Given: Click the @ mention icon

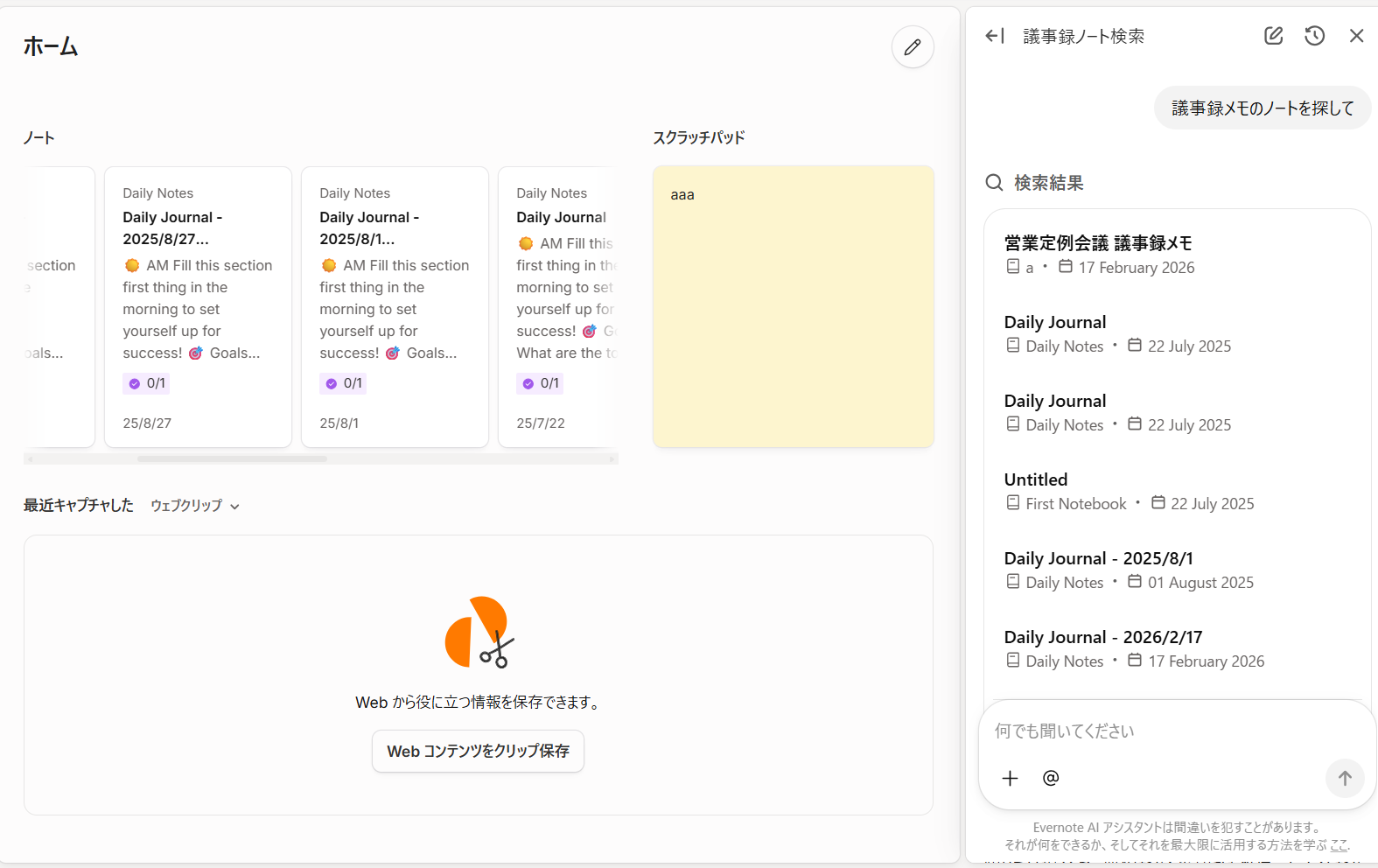Looking at the screenshot, I should coord(1051,778).
